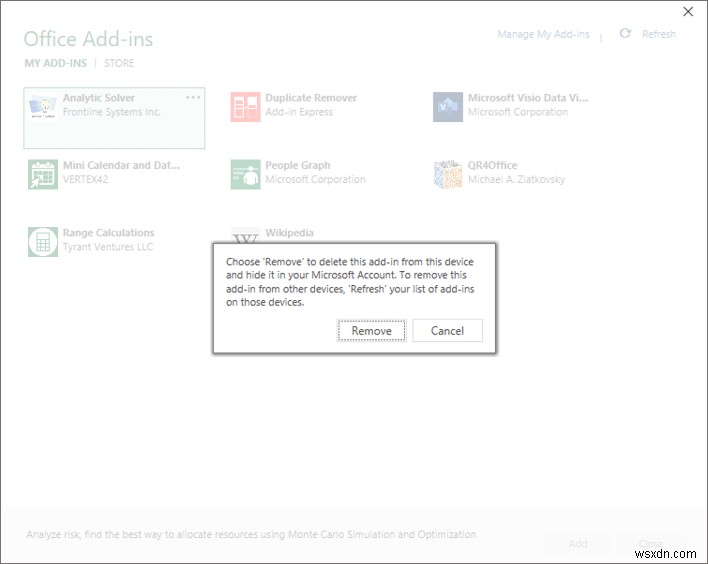Click the Wikipedia title text
Screen dimensions: 708x564
(x=289, y=233)
